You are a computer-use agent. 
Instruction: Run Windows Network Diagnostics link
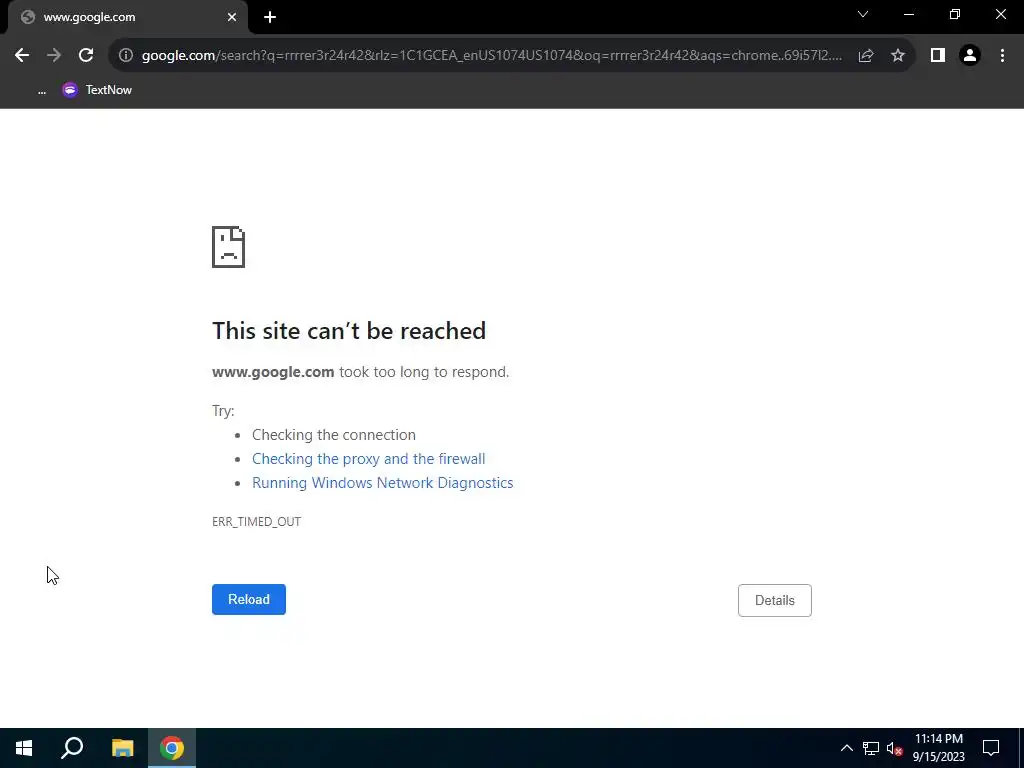[383, 483]
